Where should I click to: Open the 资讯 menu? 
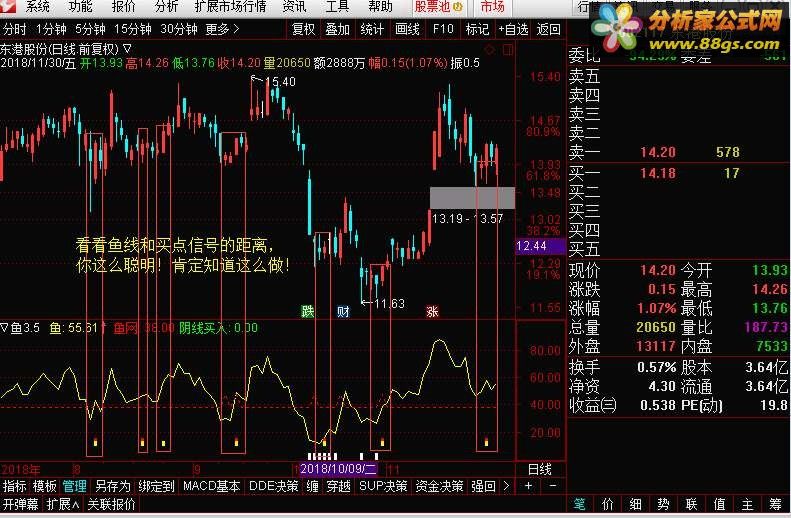pyautogui.click(x=294, y=7)
